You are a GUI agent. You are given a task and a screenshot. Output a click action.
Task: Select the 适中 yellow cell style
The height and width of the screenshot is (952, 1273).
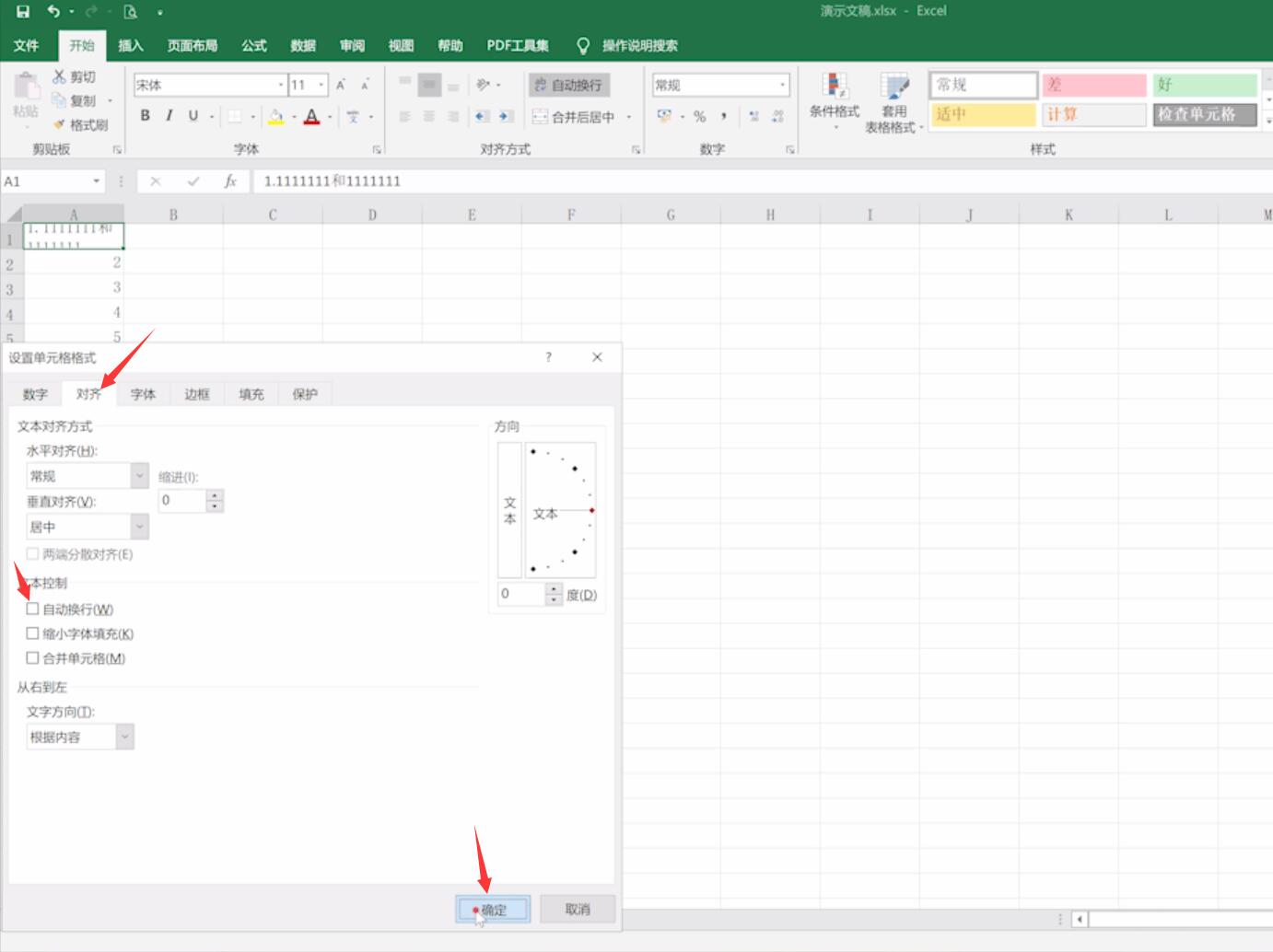983,114
